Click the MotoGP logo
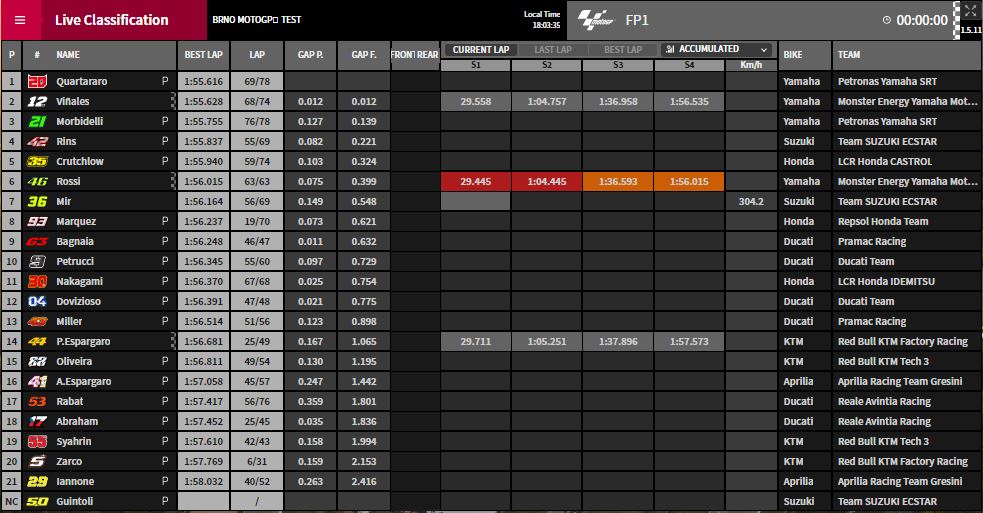Screen dimensions: 983x513 tap(595, 20)
